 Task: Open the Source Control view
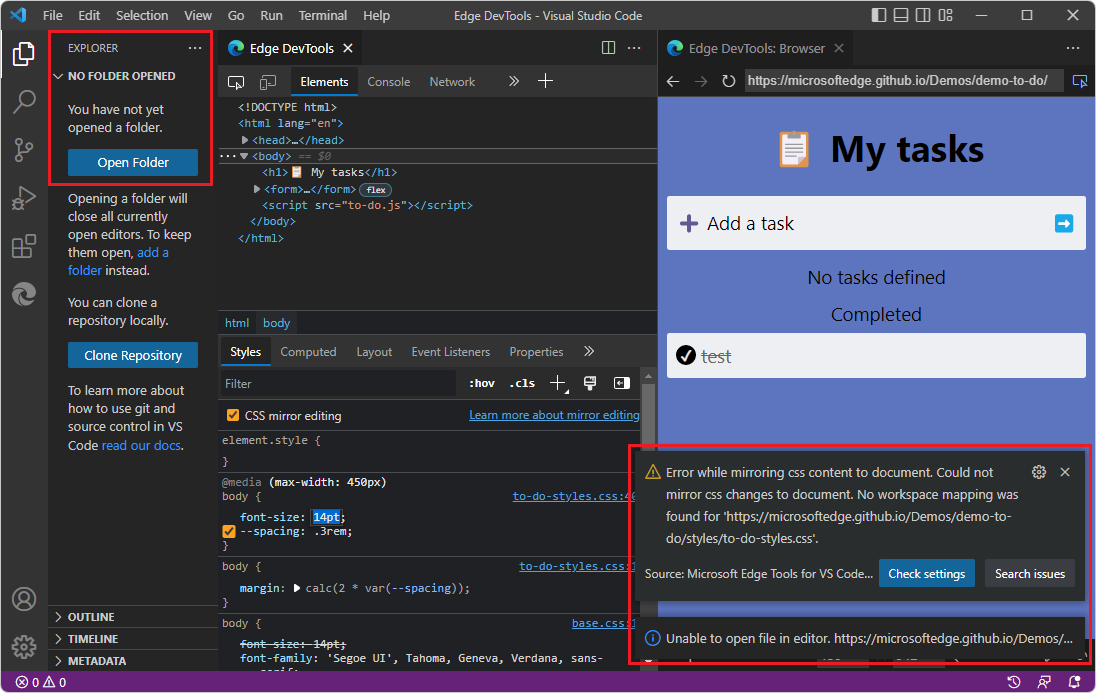tap(22, 149)
